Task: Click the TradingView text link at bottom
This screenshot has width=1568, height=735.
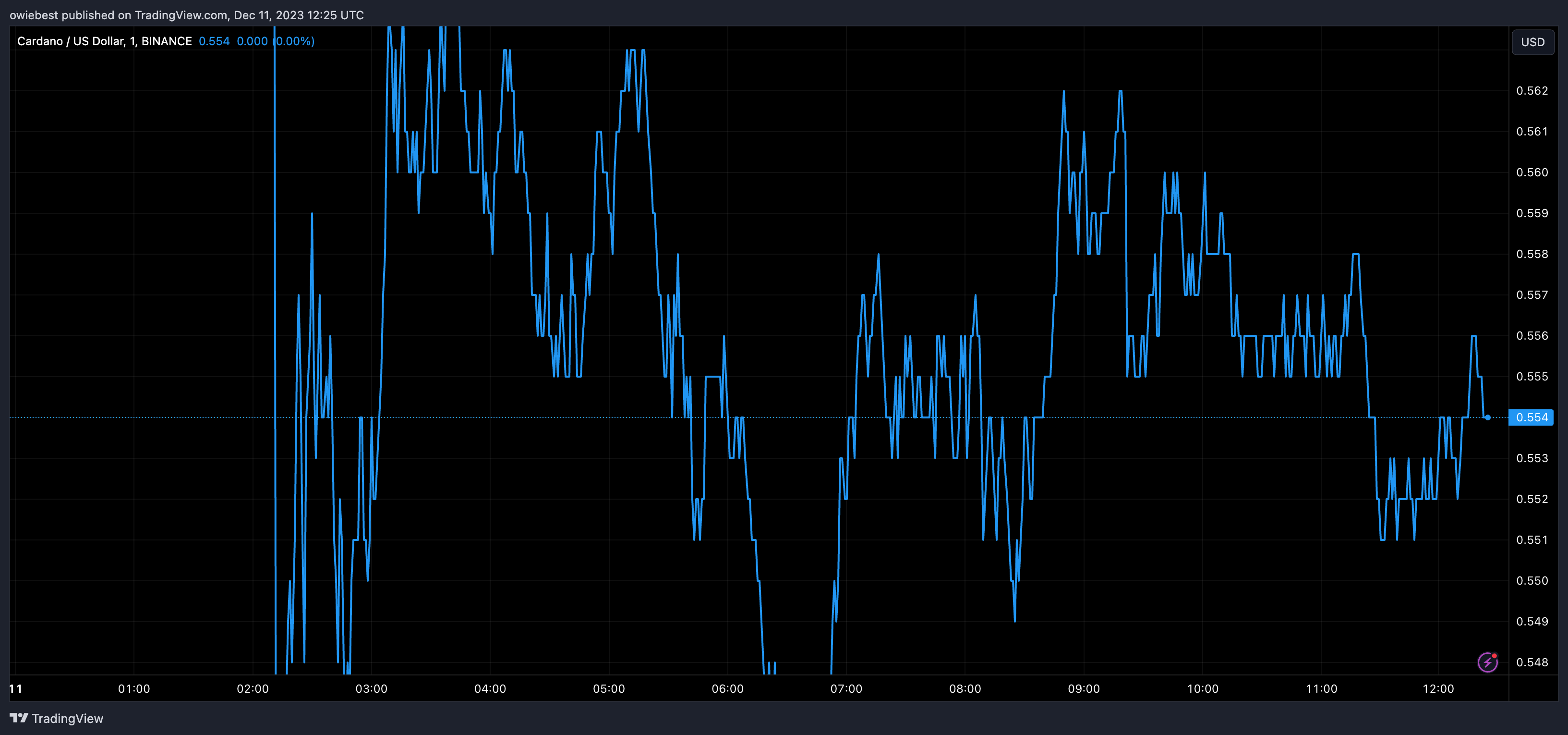Action: coord(67,719)
